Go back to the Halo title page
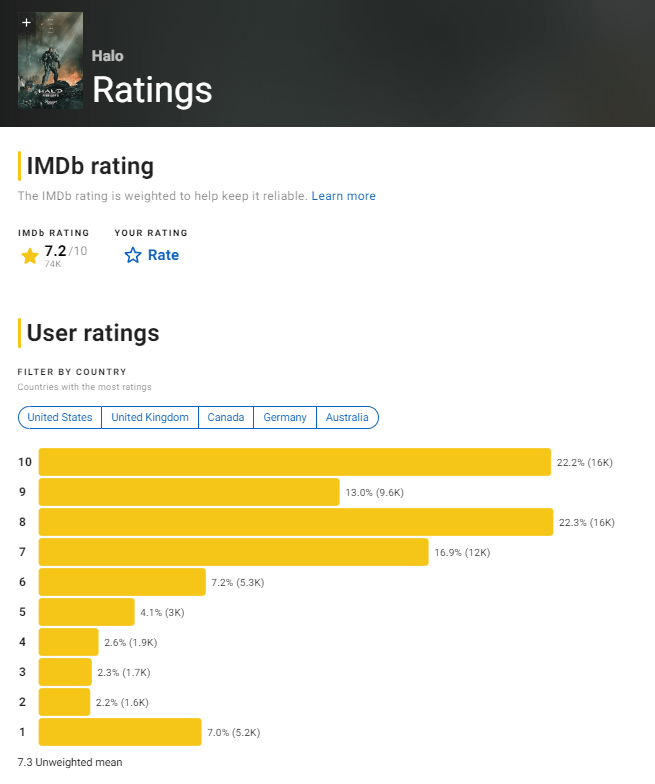Viewport: 655px width, 784px height. click(108, 56)
